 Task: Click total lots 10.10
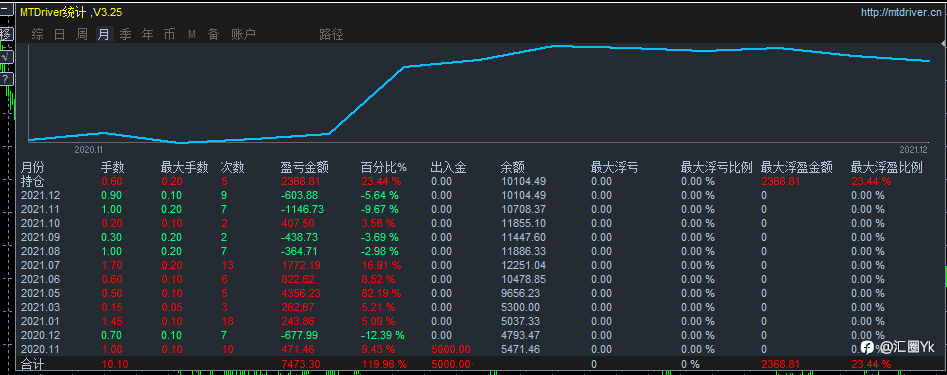[114, 364]
